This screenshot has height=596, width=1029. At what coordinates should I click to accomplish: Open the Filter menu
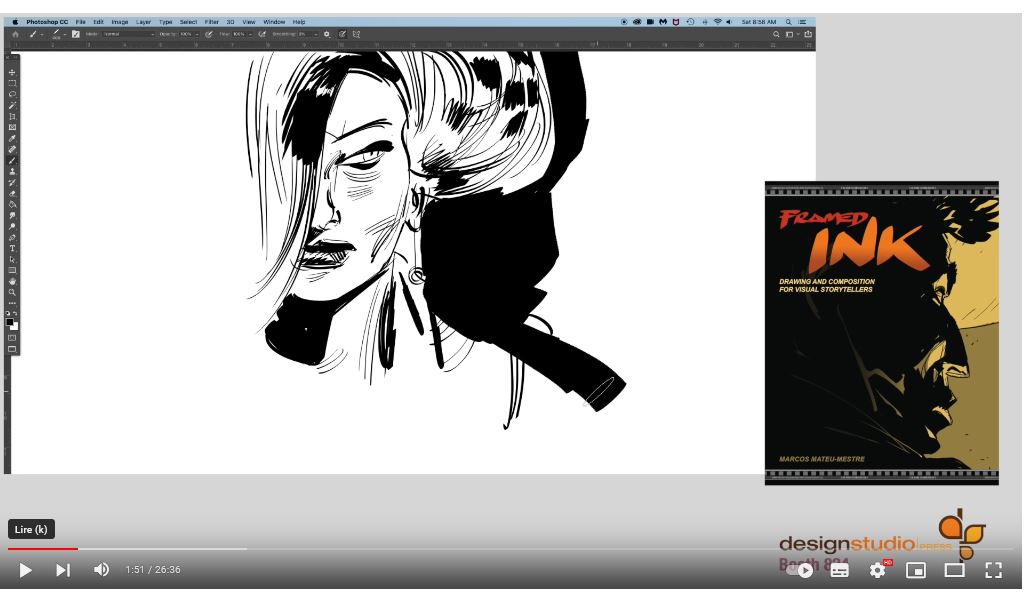(x=211, y=22)
